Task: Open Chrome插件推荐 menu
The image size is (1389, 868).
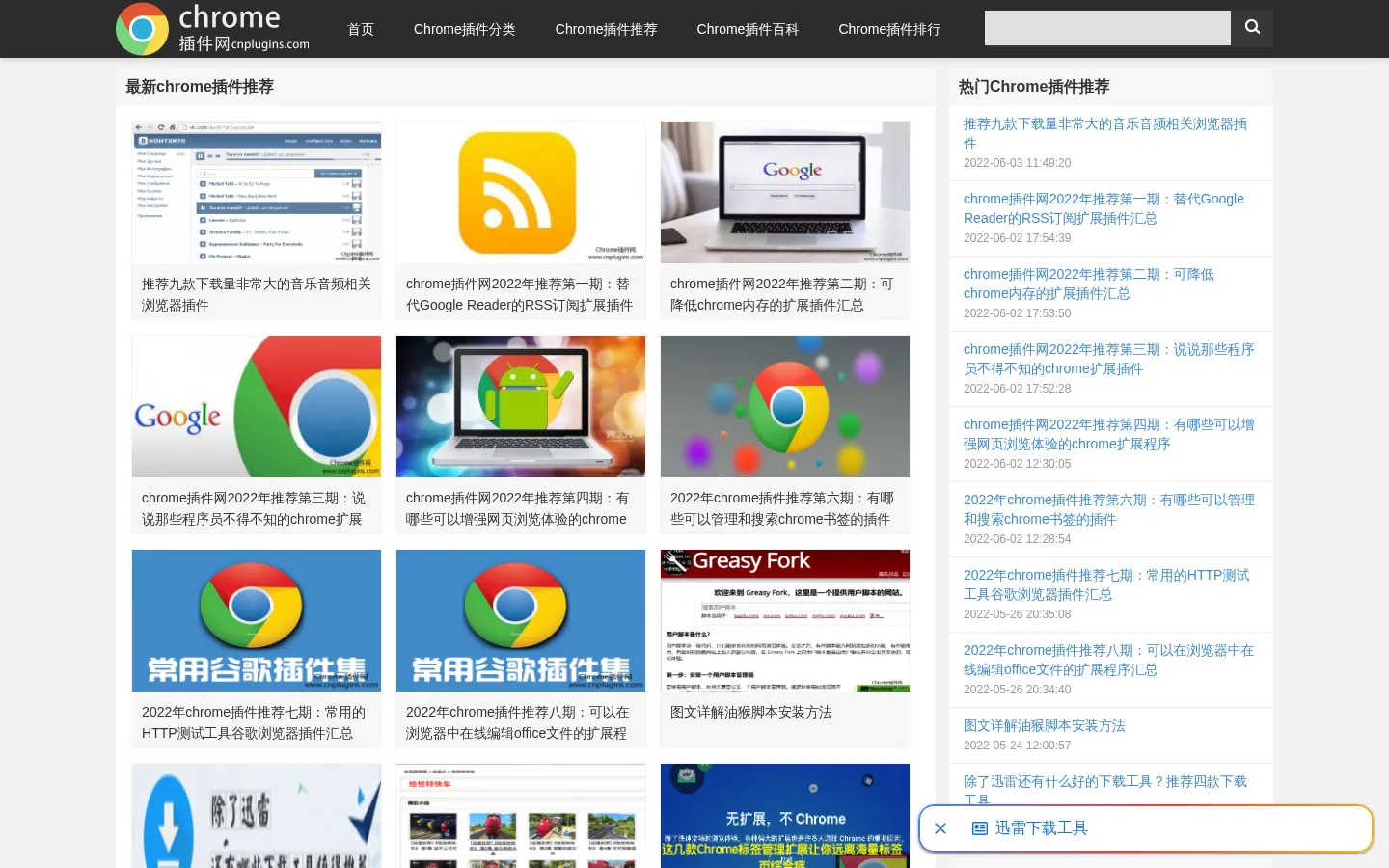Action: click(606, 29)
